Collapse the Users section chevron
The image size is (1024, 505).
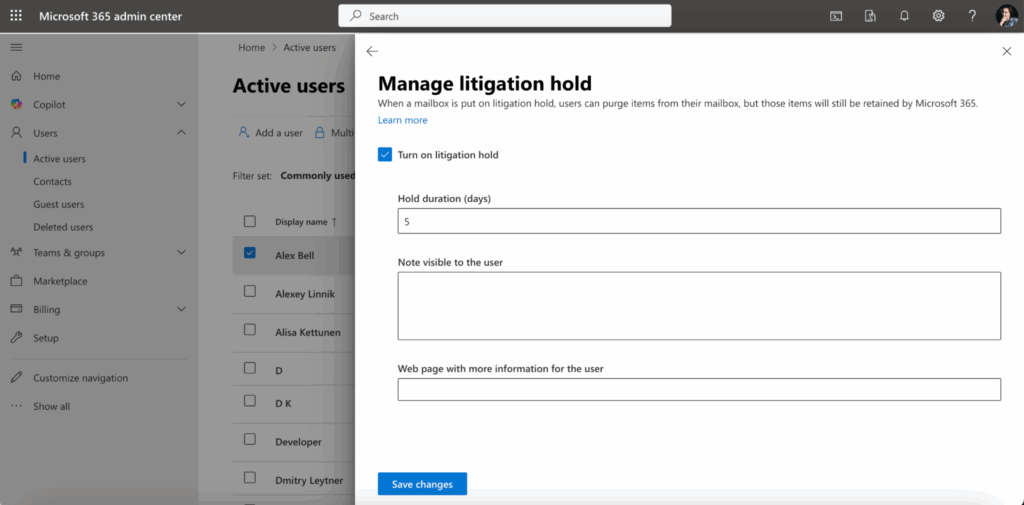point(182,133)
